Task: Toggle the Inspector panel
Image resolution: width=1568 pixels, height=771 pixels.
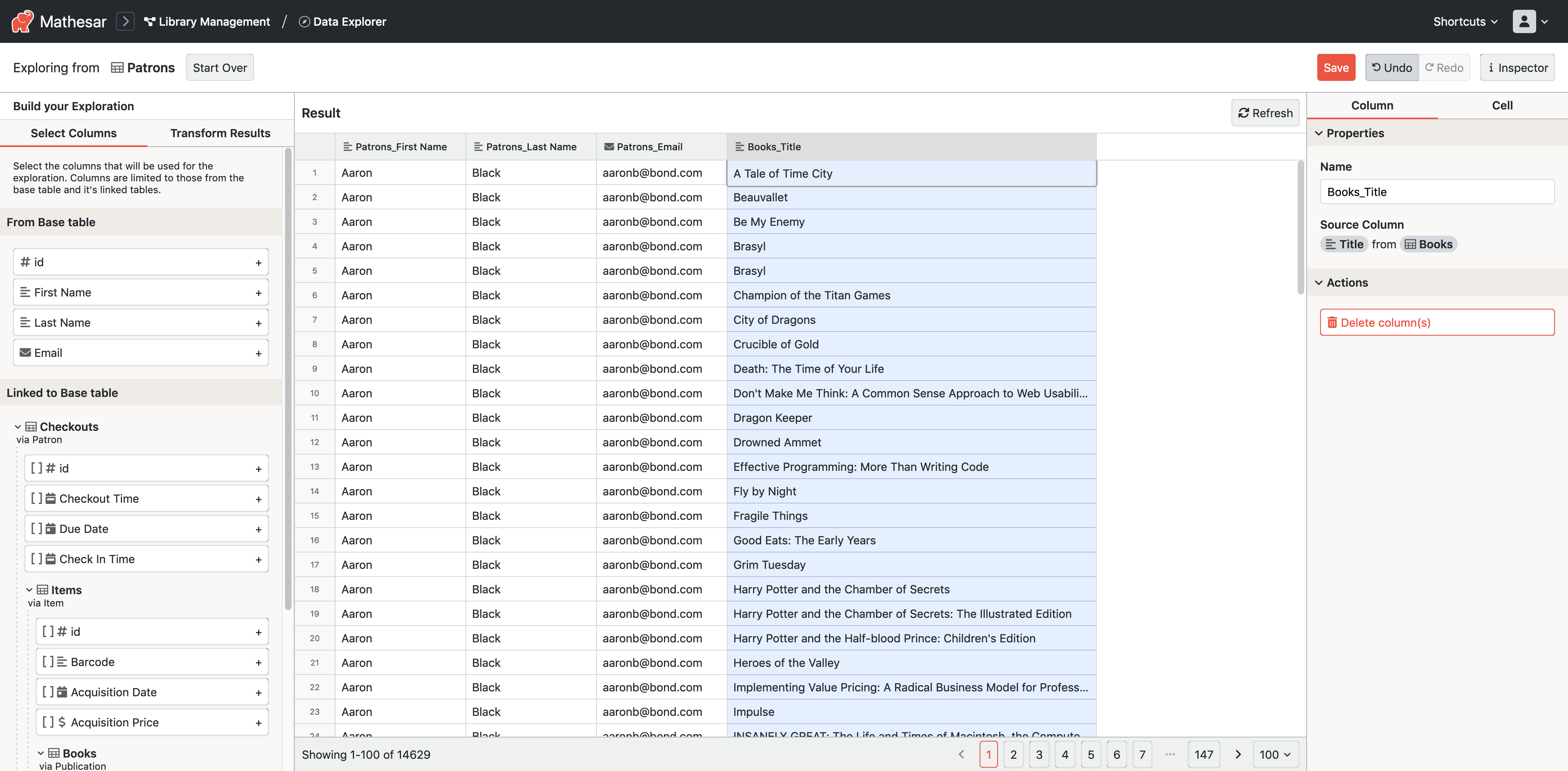Action: [x=1517, y=67]
